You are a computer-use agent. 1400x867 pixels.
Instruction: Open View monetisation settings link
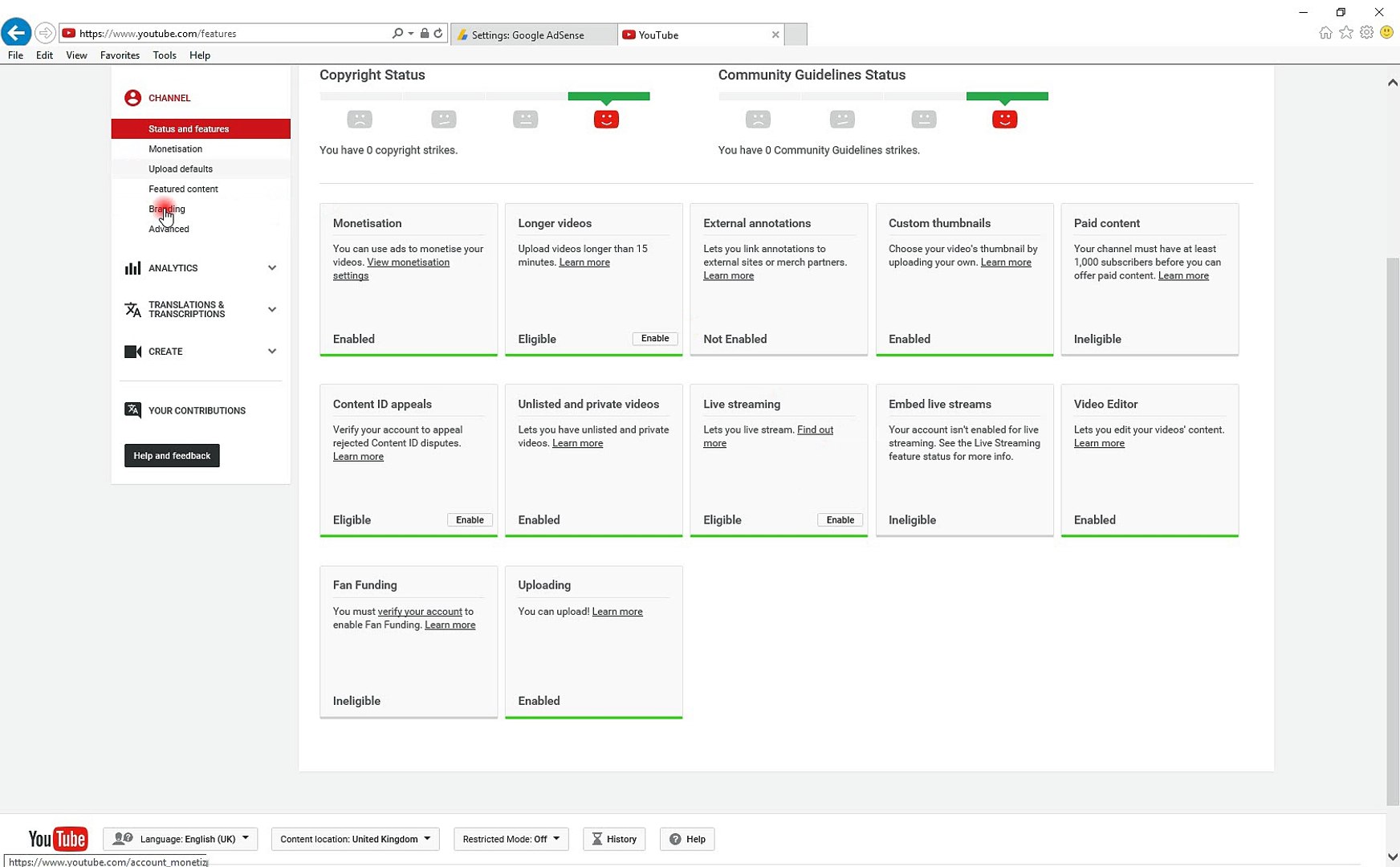408,263
